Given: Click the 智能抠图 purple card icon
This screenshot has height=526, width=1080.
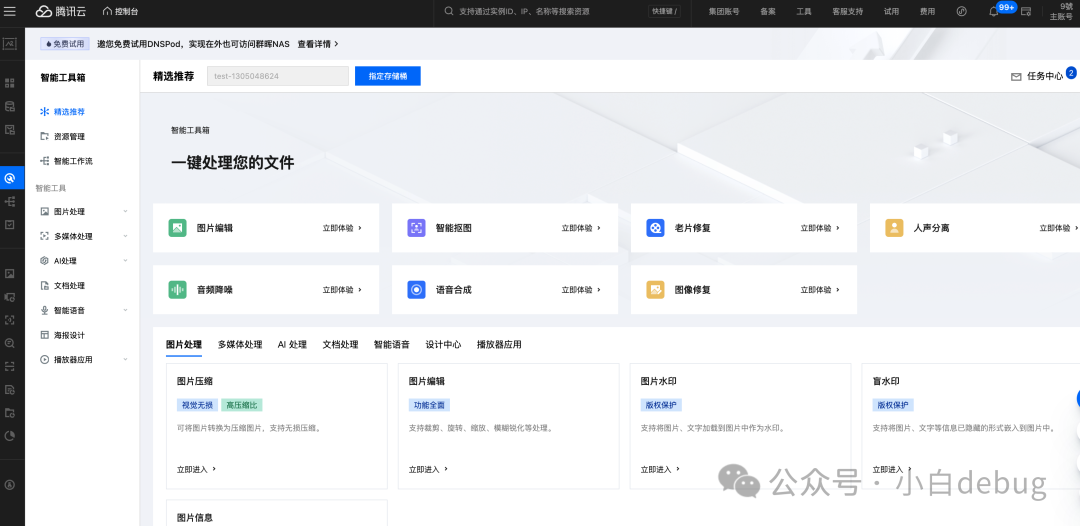Looking at the screenshot, I should pyautogui.click(x=417, y=228).
